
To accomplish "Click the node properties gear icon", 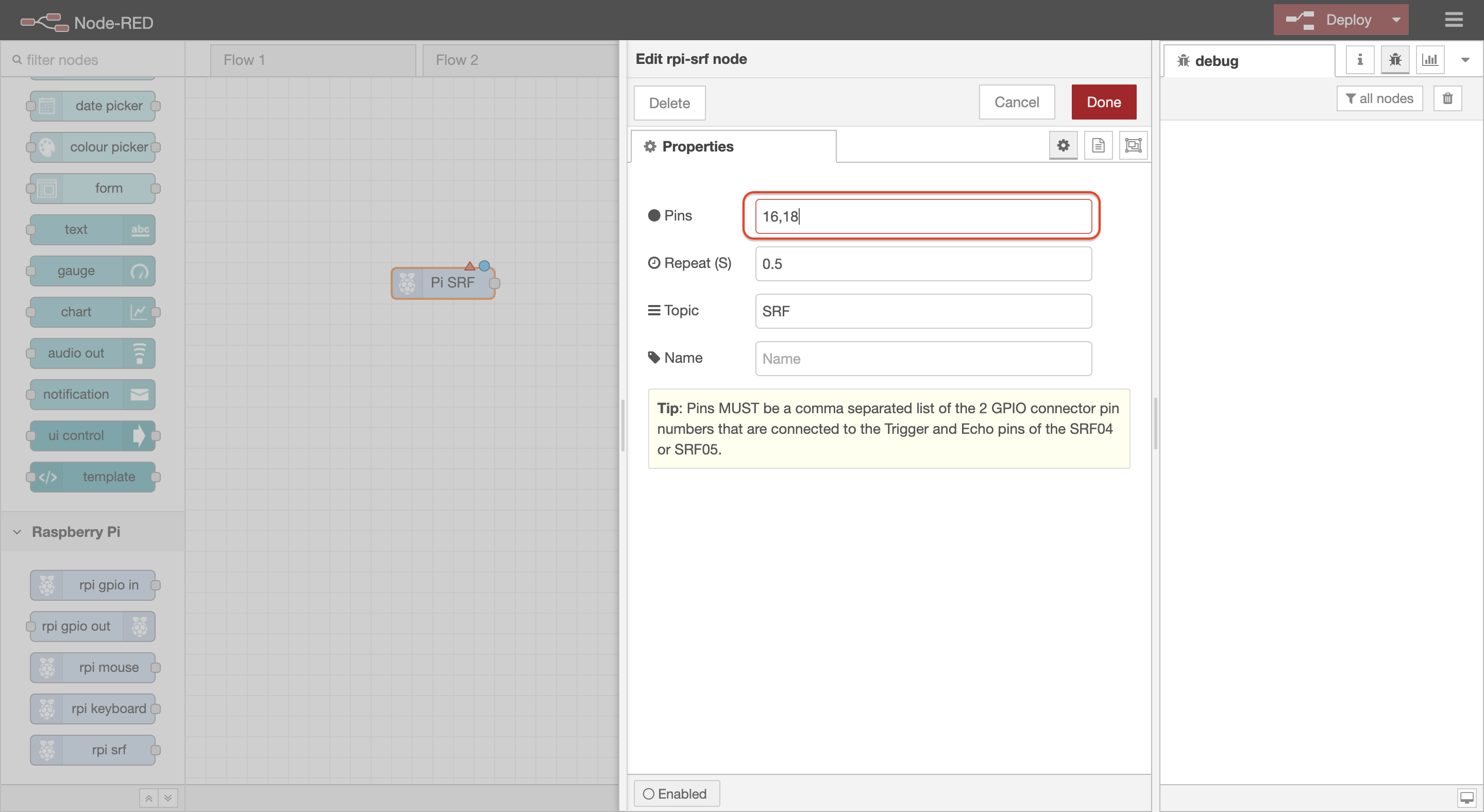I will pos(1063,146).
